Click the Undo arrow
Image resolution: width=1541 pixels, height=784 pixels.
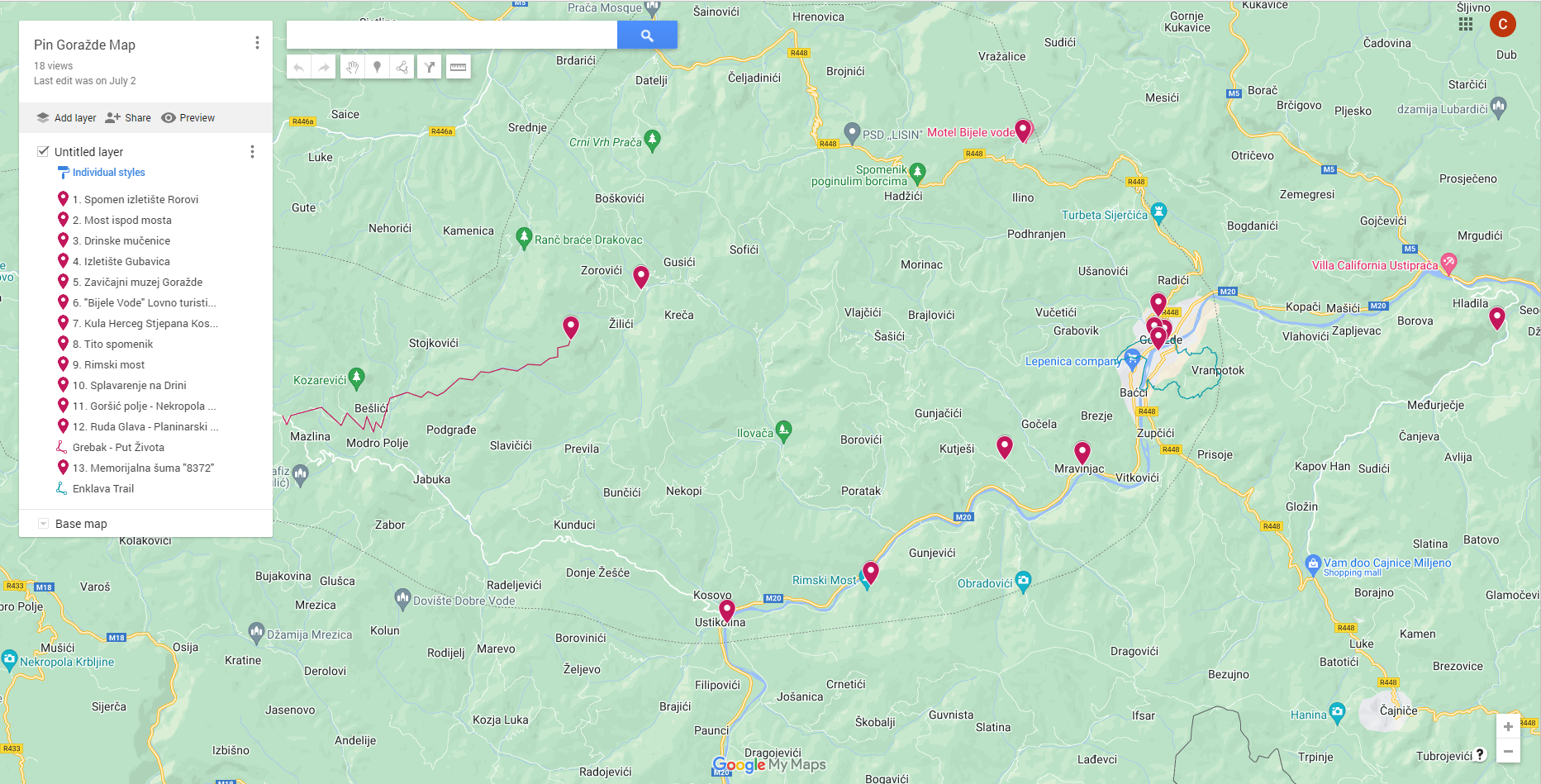pyautogui.click(x=299, y=68)
